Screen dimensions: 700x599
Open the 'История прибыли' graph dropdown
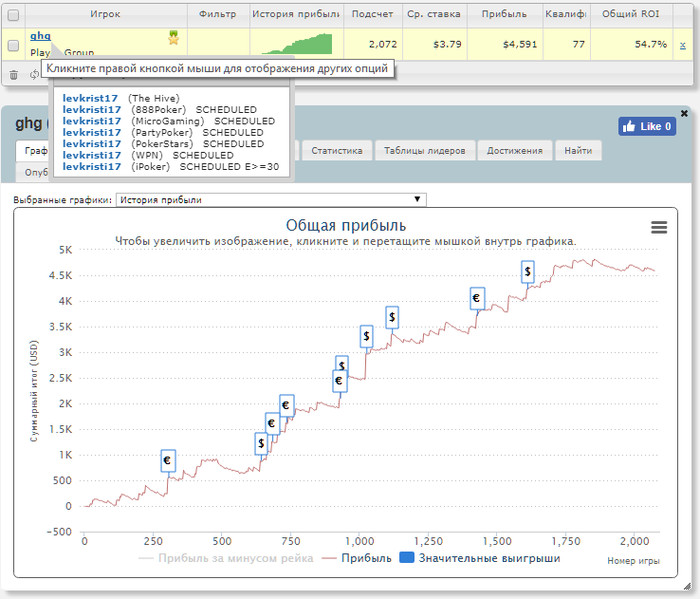pos(271,200)
